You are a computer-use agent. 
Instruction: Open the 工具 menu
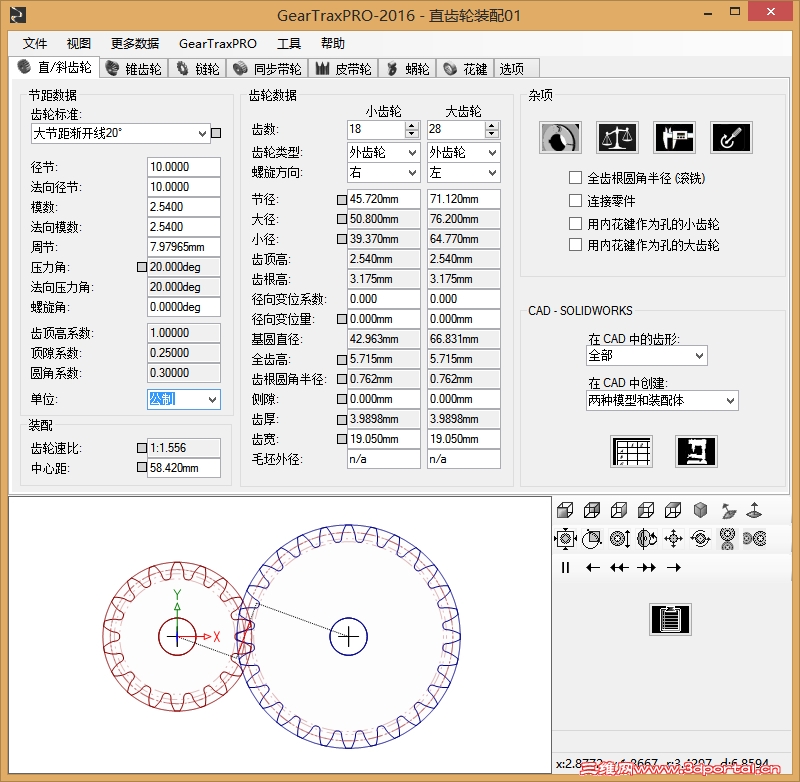click(289, 44)
